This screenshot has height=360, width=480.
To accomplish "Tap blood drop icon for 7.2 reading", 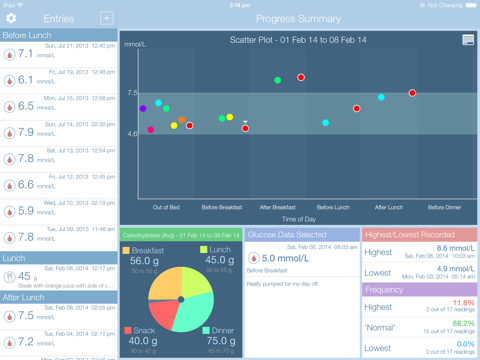I will tap(10, 343).
